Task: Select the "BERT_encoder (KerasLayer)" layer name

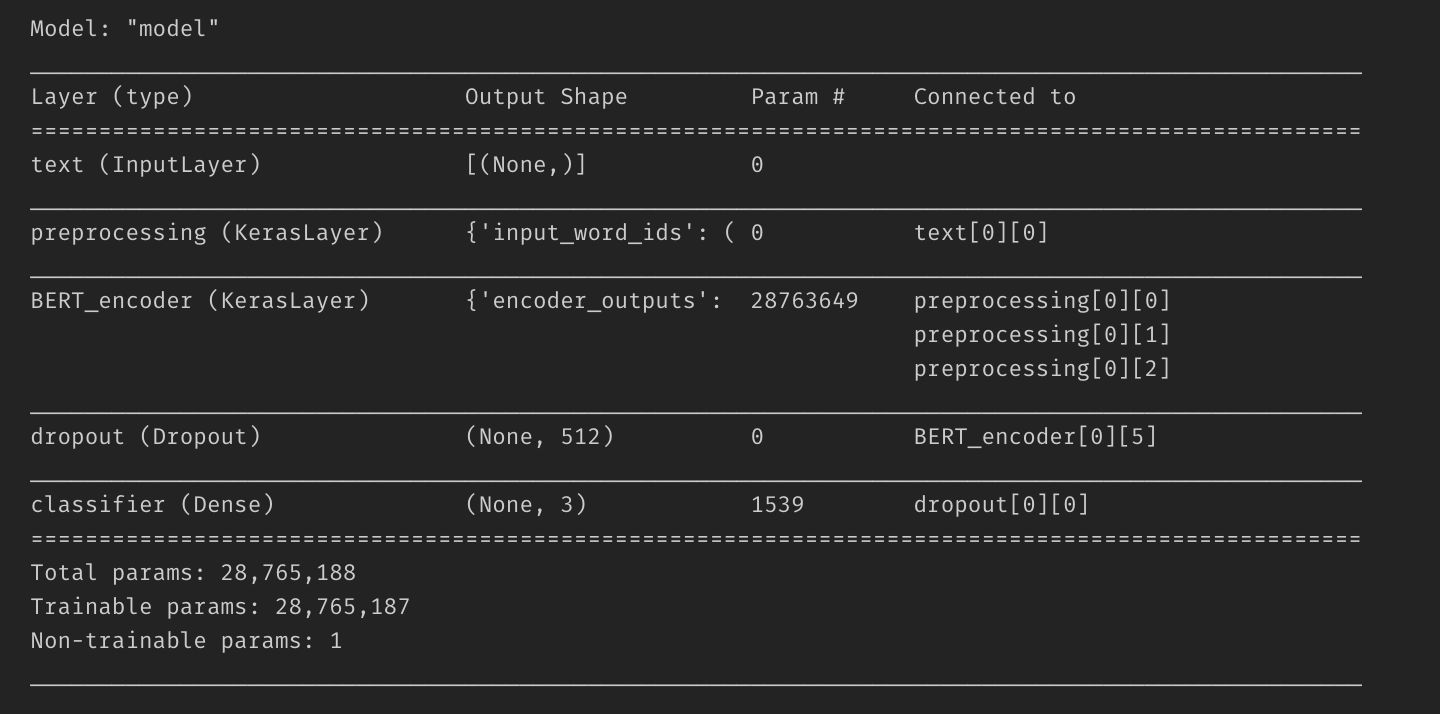Action: (200, 301)
